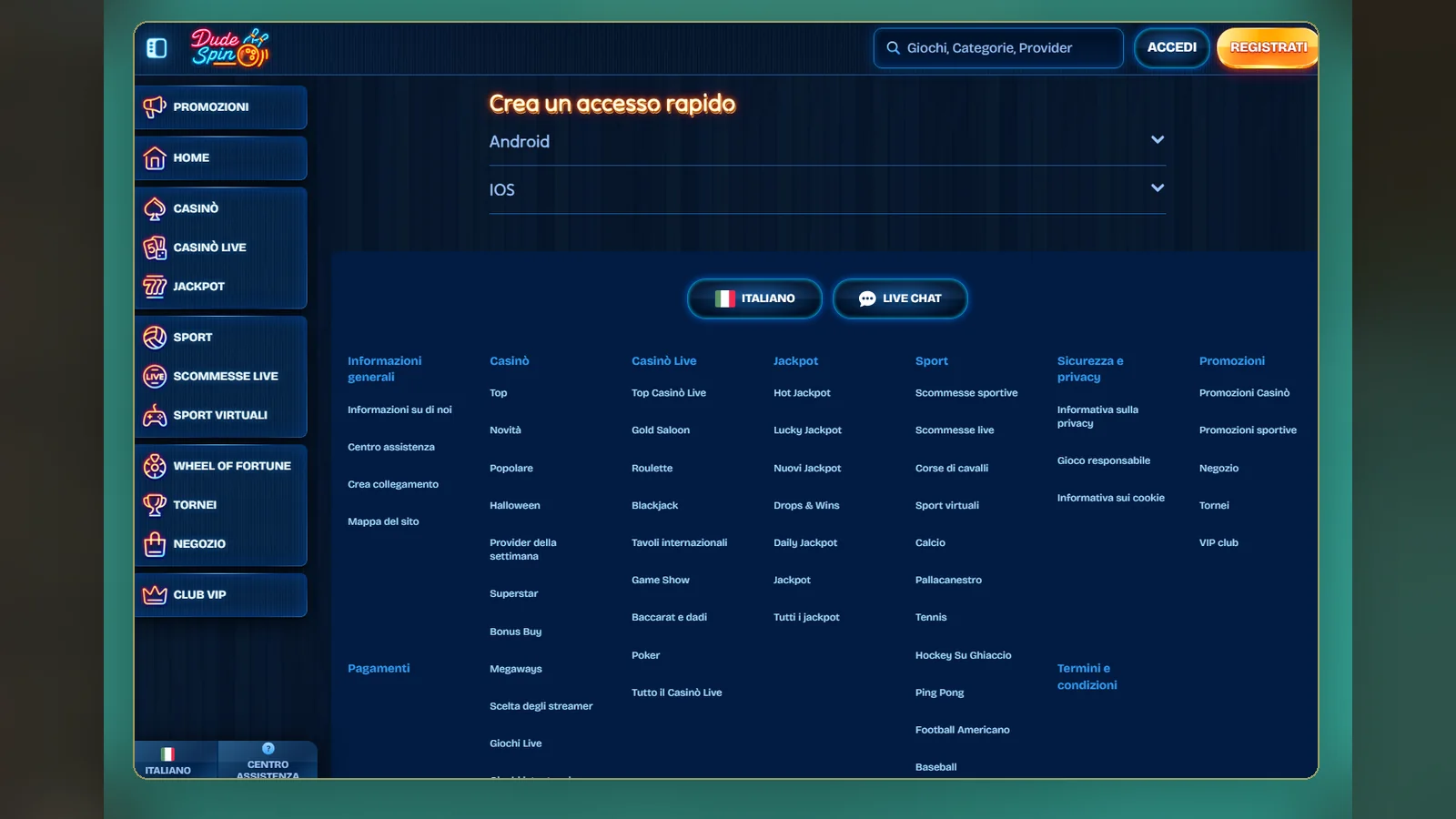
Task: Open the Termini e condizioni footer heading
Action: pos(1087,676)
